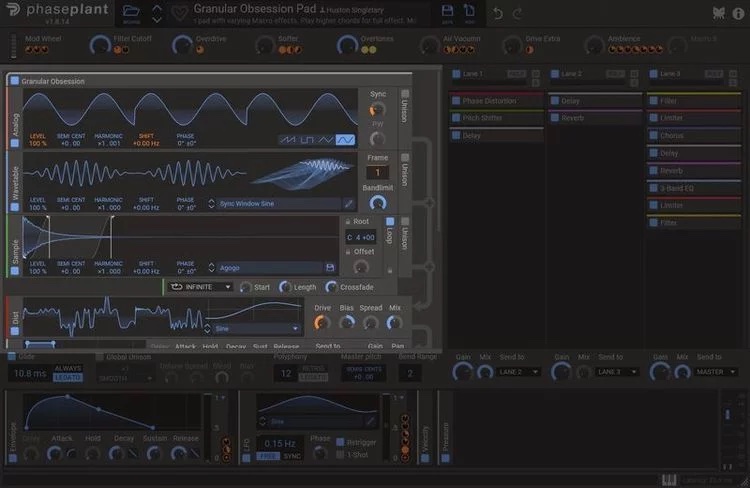
Task: Click the glide ALWAYS button
Action: click(67, 368)
